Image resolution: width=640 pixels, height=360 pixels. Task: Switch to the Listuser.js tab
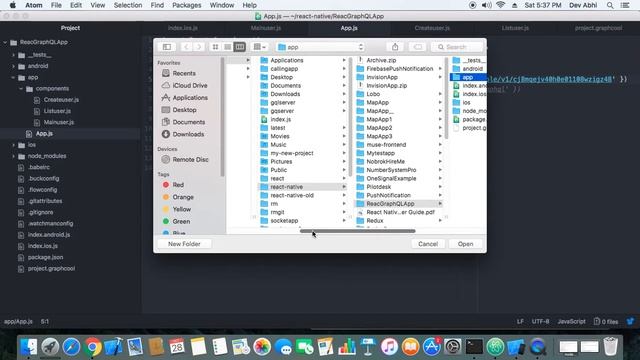[515, 28]
